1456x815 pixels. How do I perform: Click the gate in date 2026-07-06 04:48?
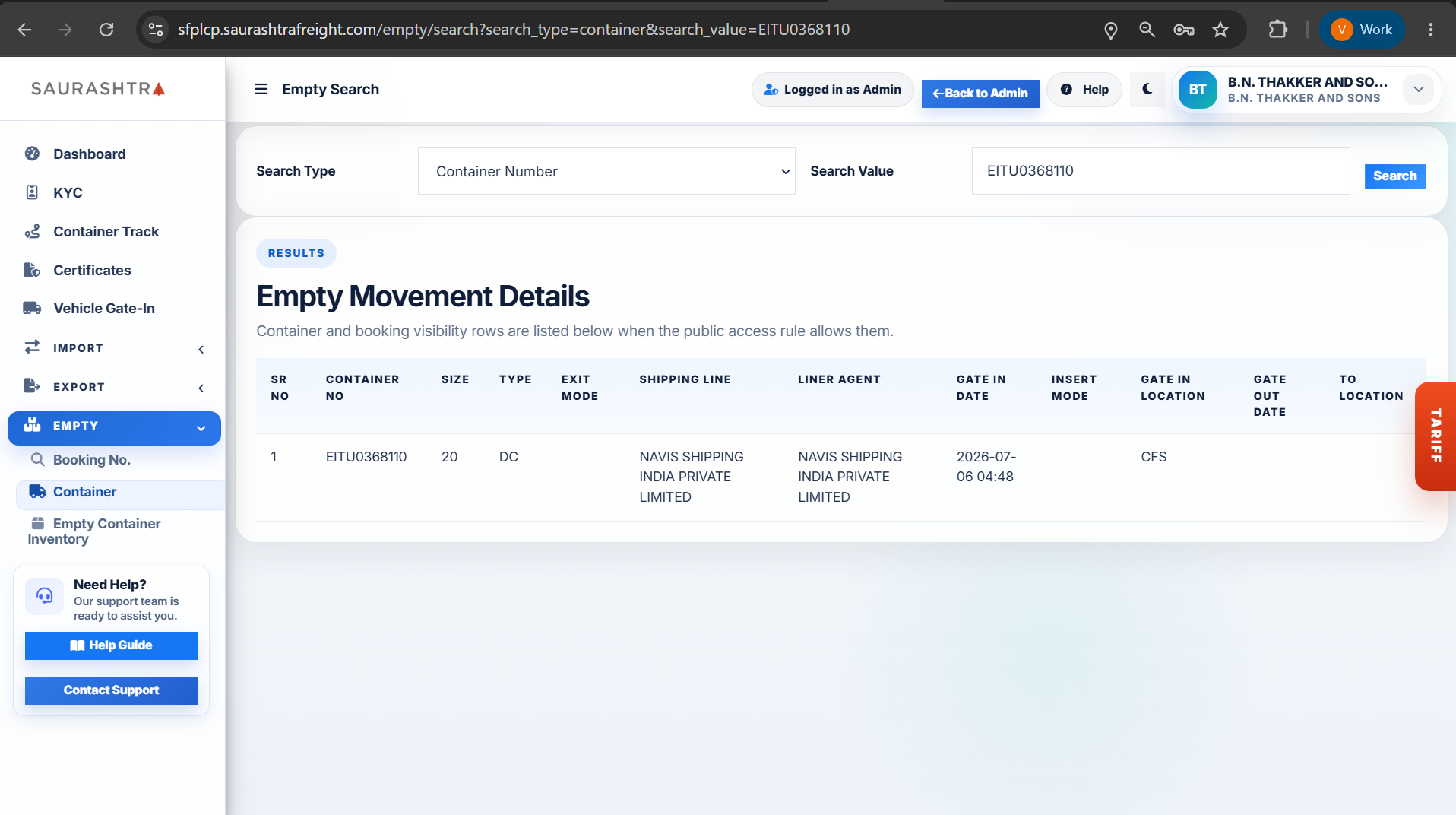(x=986, y=467)
